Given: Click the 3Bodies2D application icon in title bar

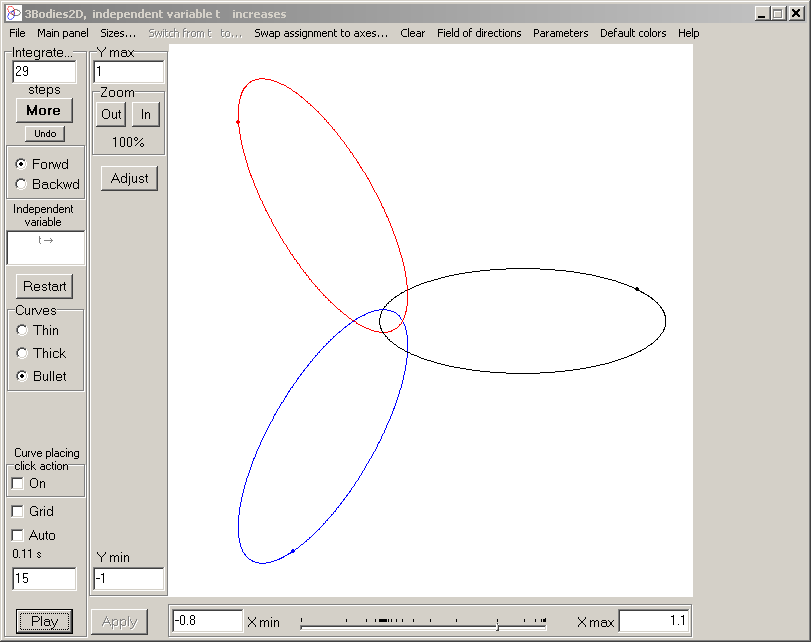Looking at the screenshot, I should pyautogui.click(x=13, y=13).
